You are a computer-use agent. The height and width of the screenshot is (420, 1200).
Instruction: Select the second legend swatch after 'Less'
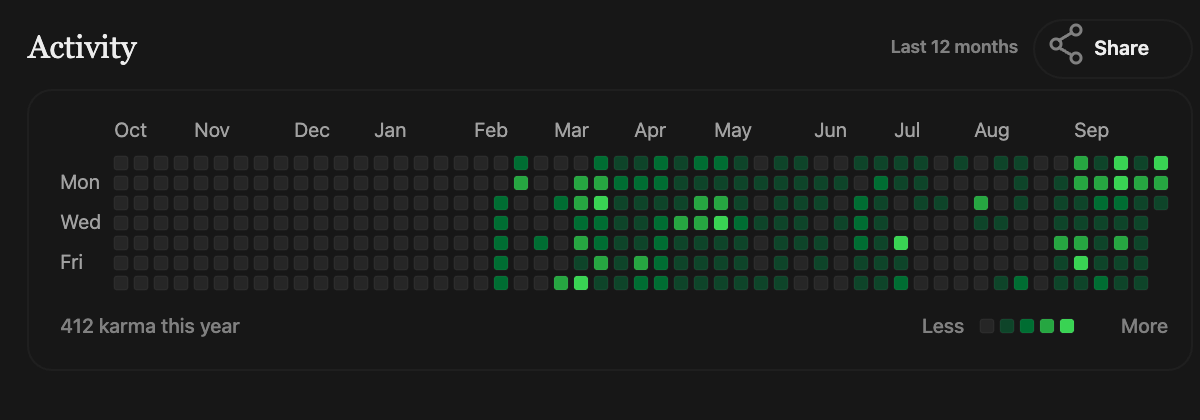click(1007, 326)
